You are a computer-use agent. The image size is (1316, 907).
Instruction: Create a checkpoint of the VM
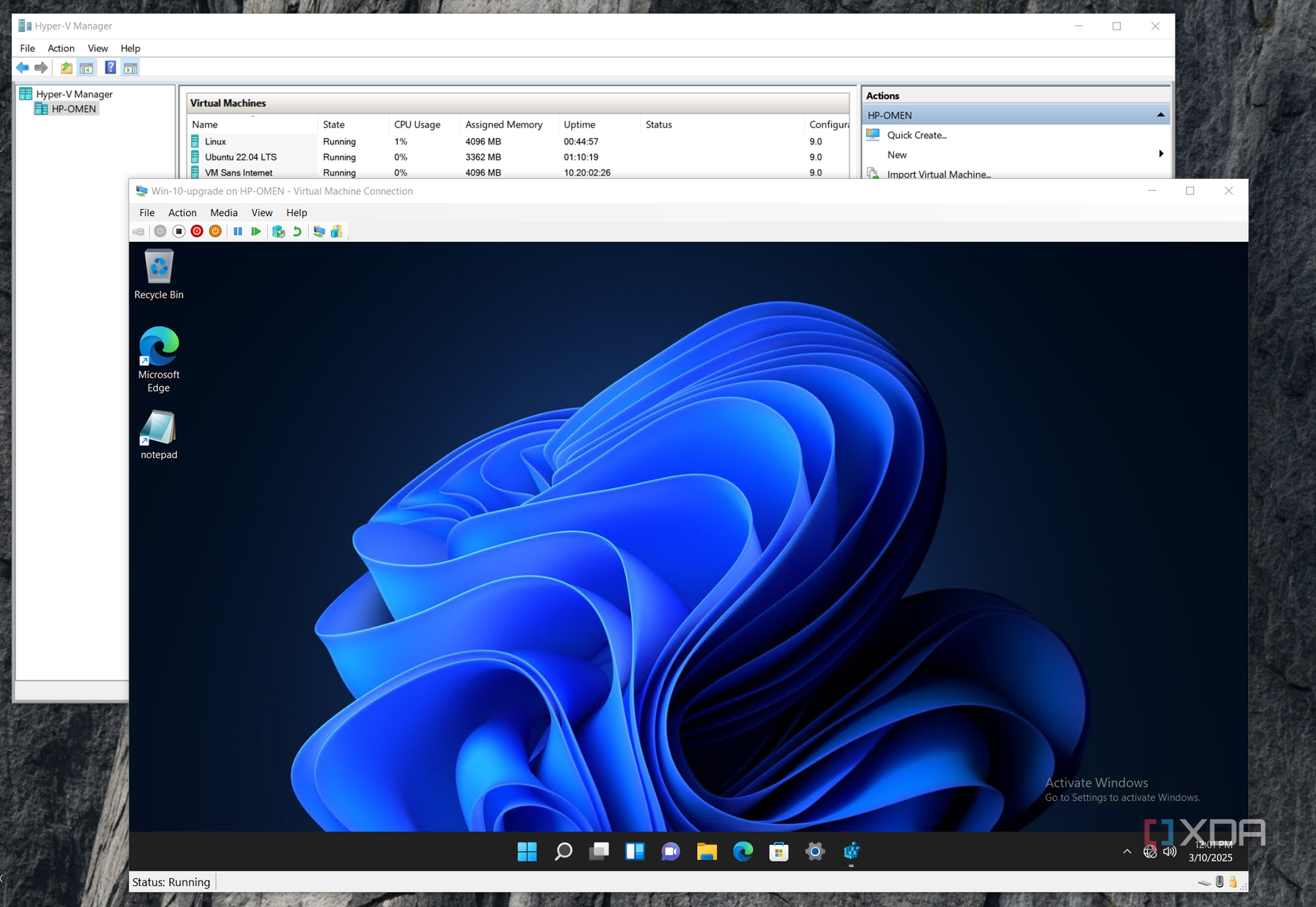pyautogui.click(x=278, y=231)
